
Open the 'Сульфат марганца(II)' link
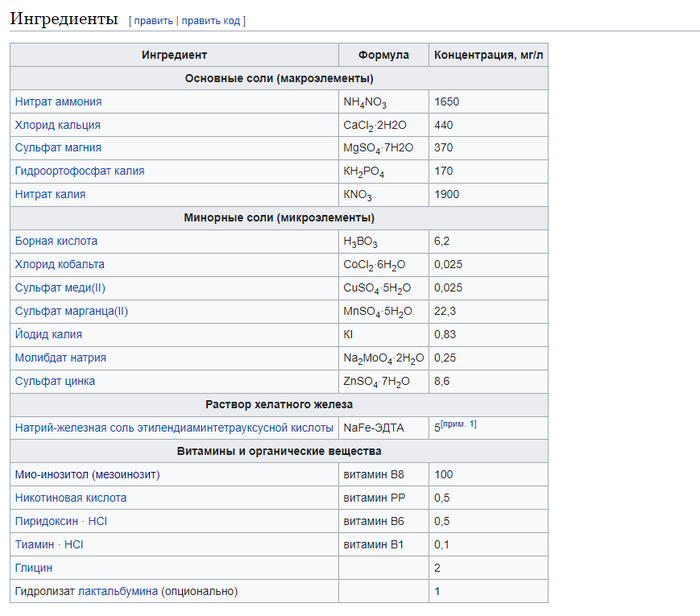[71, 311]
